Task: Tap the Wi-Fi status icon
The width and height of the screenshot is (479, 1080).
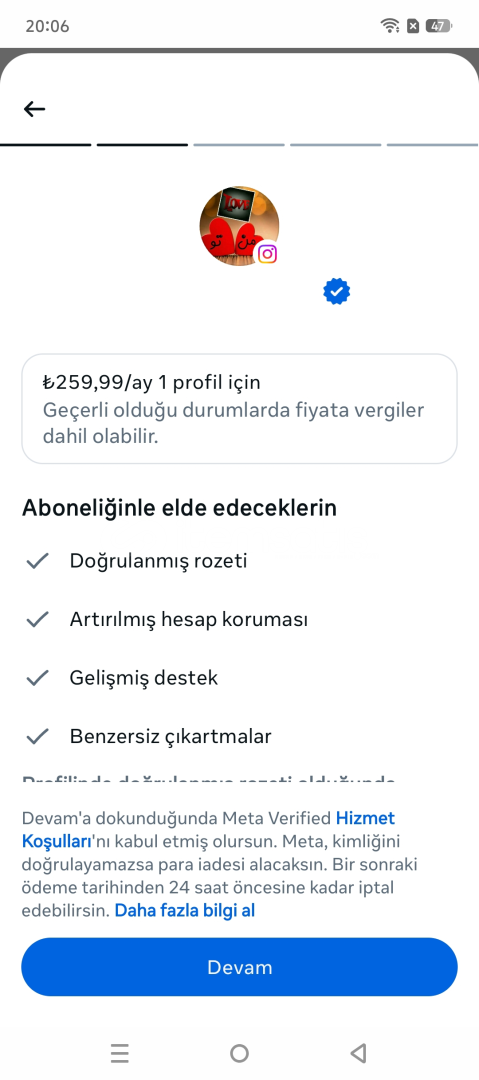Action: (x=390, y=26)
